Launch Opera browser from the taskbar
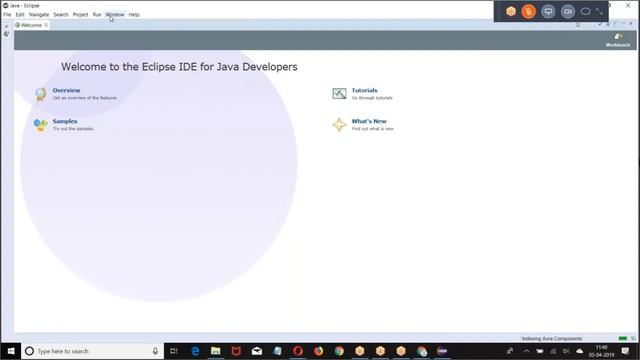Screen dimensions: 640x360 (298, 351)
